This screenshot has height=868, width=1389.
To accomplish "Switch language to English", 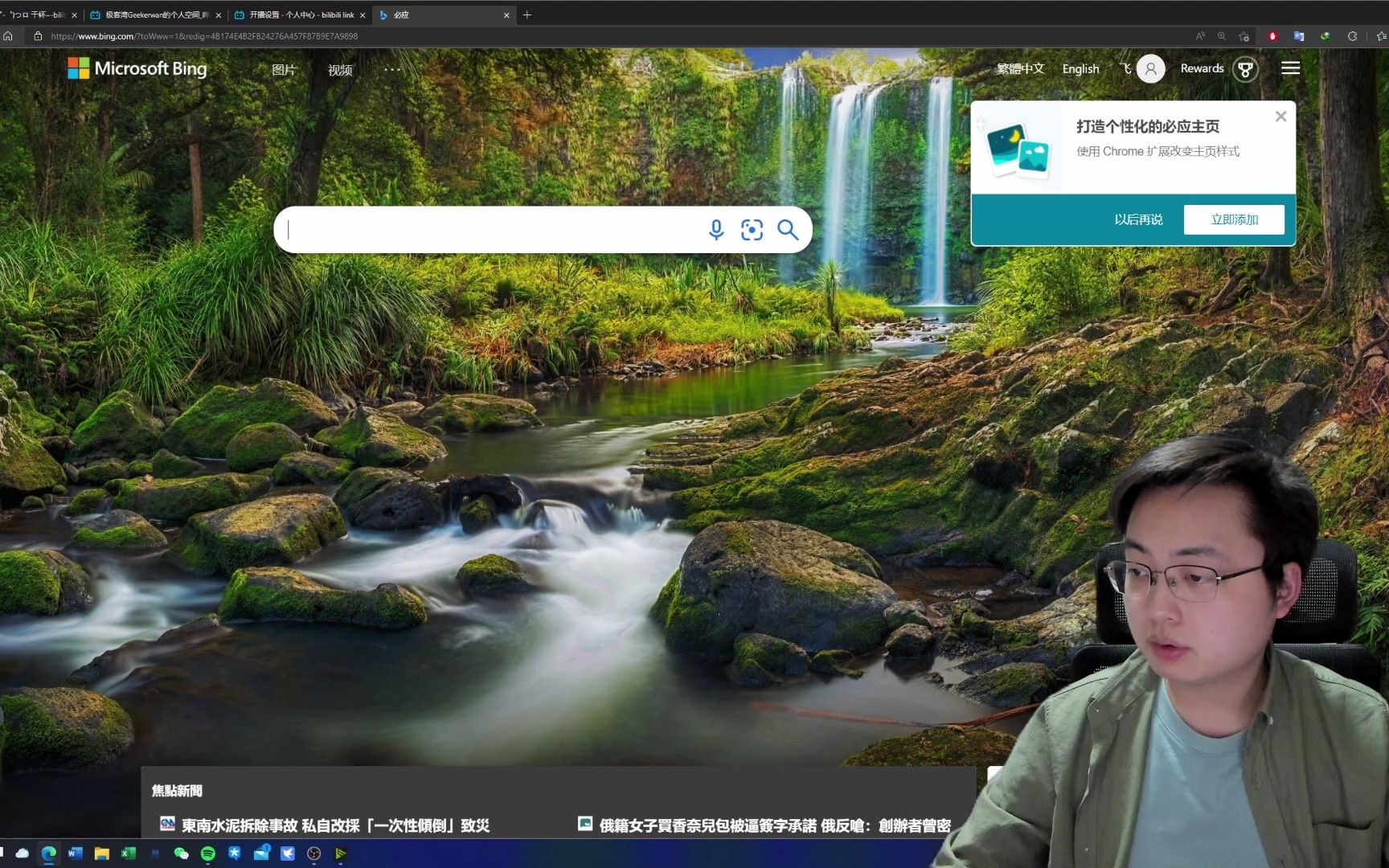I will pos(1080,69).
